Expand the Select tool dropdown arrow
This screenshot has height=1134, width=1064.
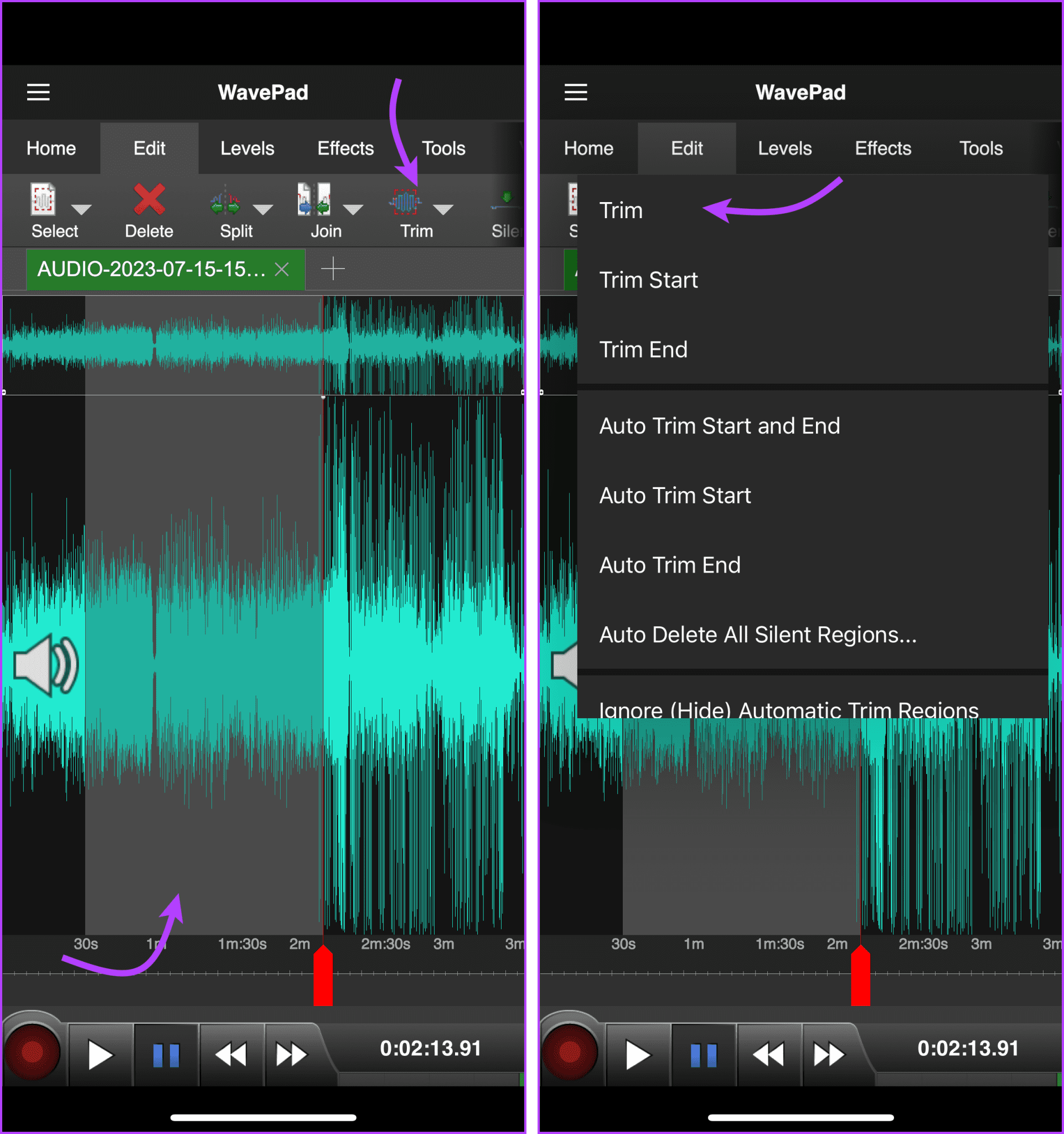(x=81, y=210)
